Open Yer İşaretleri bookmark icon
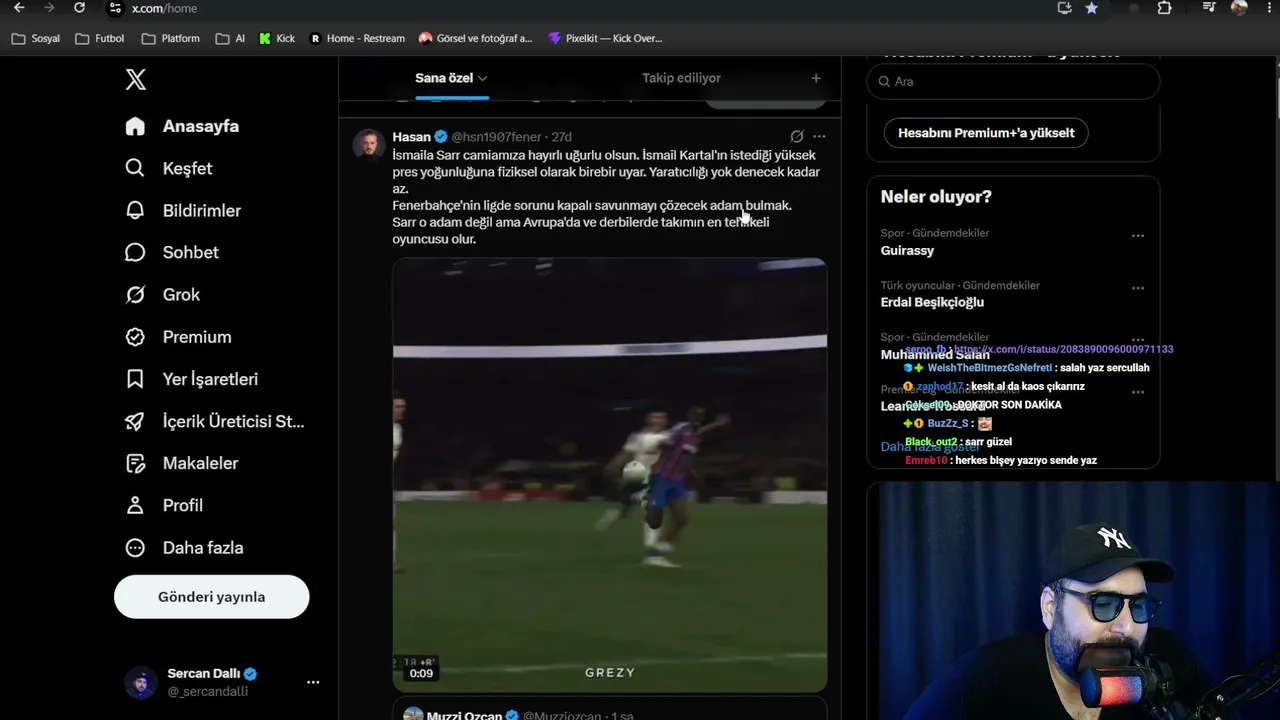This screenshot has height=720, width=1280. tap(135, 379)
